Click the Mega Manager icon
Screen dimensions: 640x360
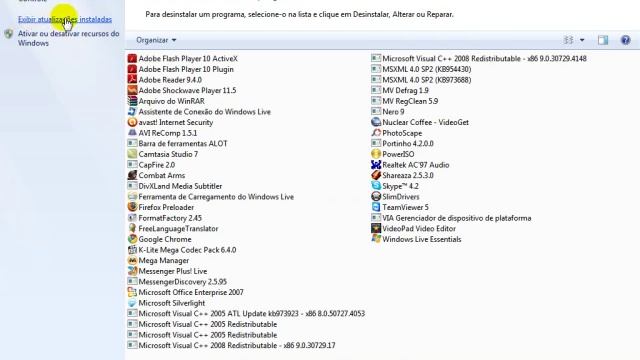pyautogui.click(x=132, y=260)
